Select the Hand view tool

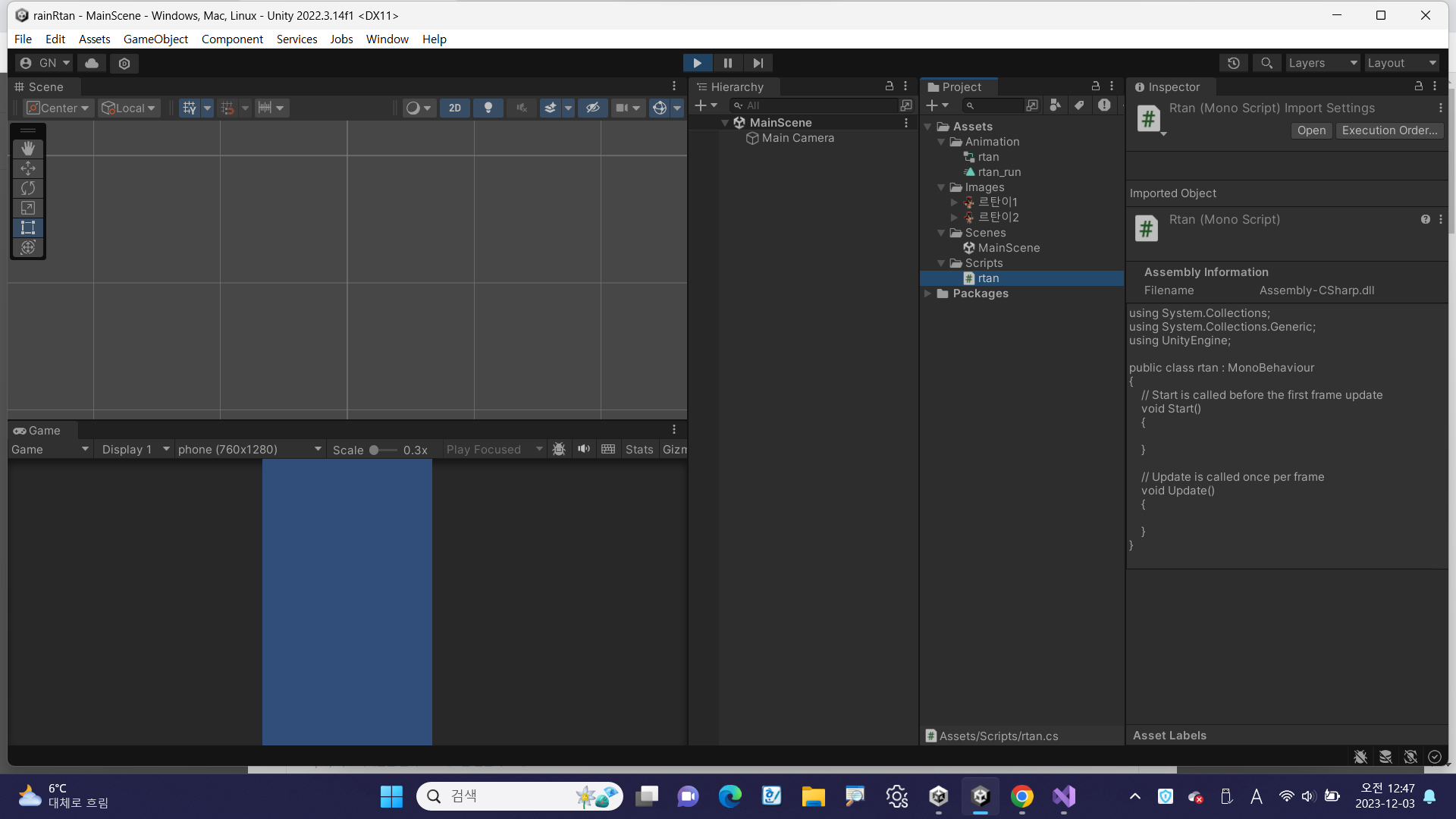point(28,149)
